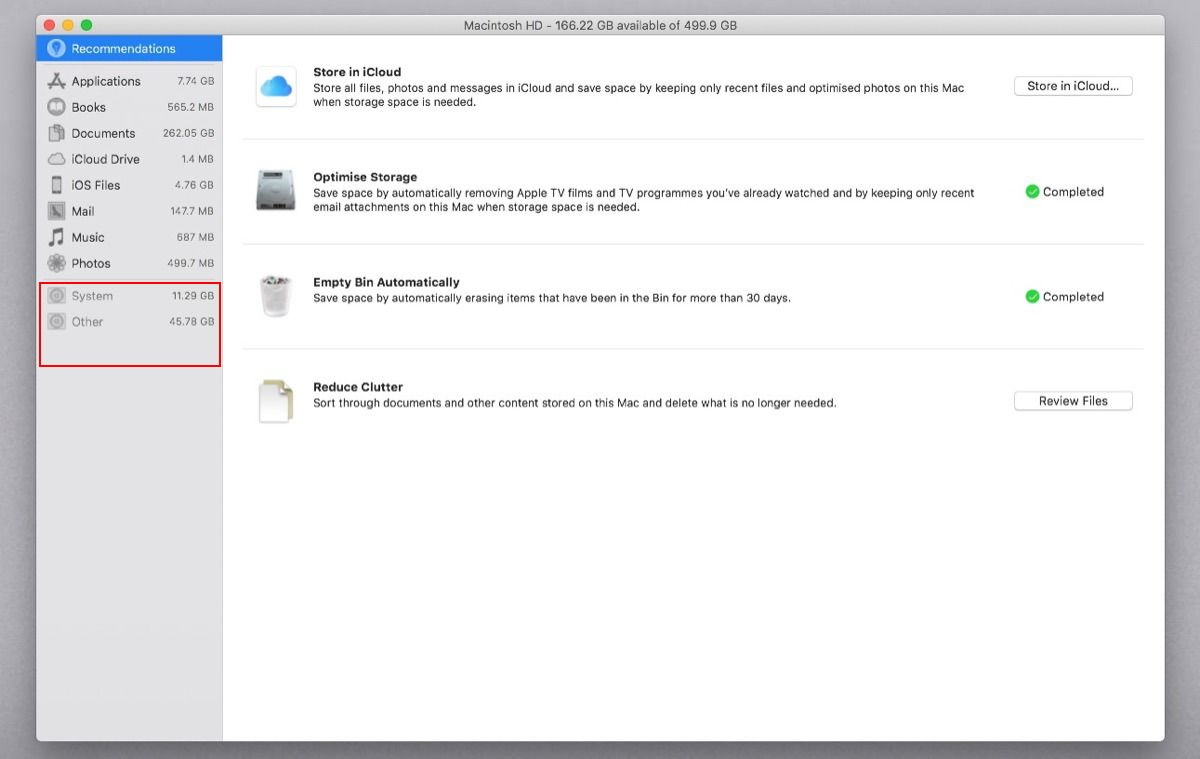
Task: Select the Mail stamp icon
Action: click(x=57, y=211)
